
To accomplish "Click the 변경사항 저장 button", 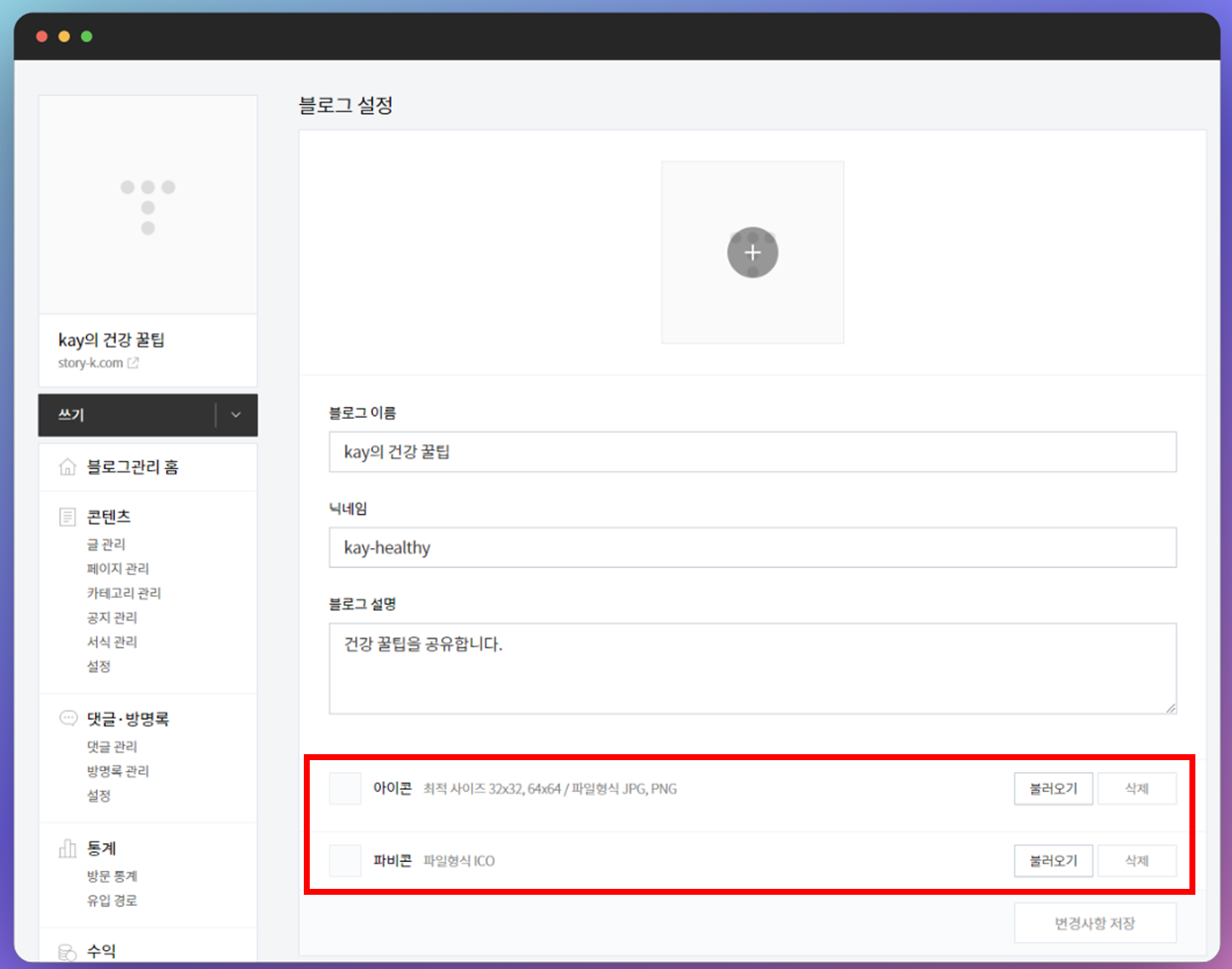I will (x=1095, y=923).
